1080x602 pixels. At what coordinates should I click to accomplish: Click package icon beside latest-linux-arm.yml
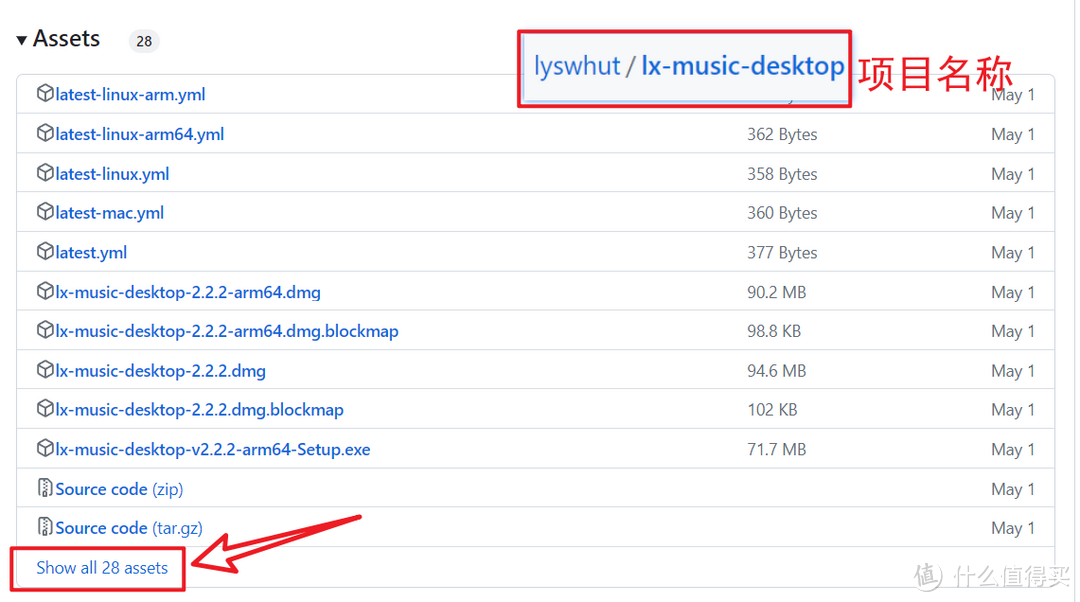pos(45,94)
